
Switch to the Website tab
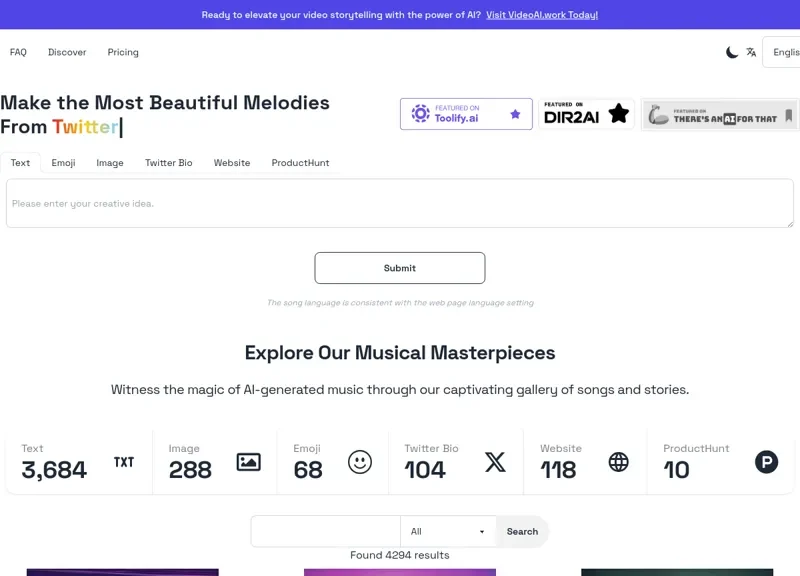pos(232,163)
